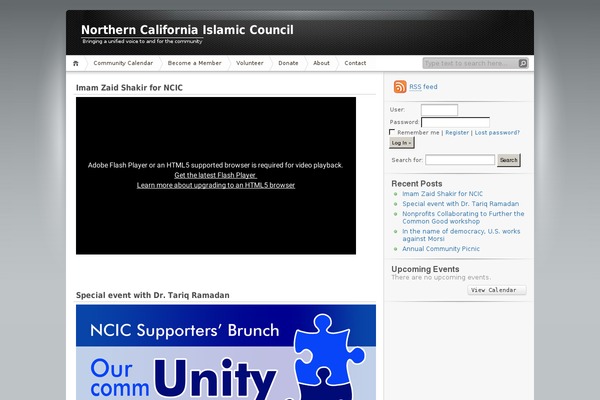Image resolution: width=600 pixels, height=400 pixels.
Task: Follow the Lost password? link
Action: (497, 132)
